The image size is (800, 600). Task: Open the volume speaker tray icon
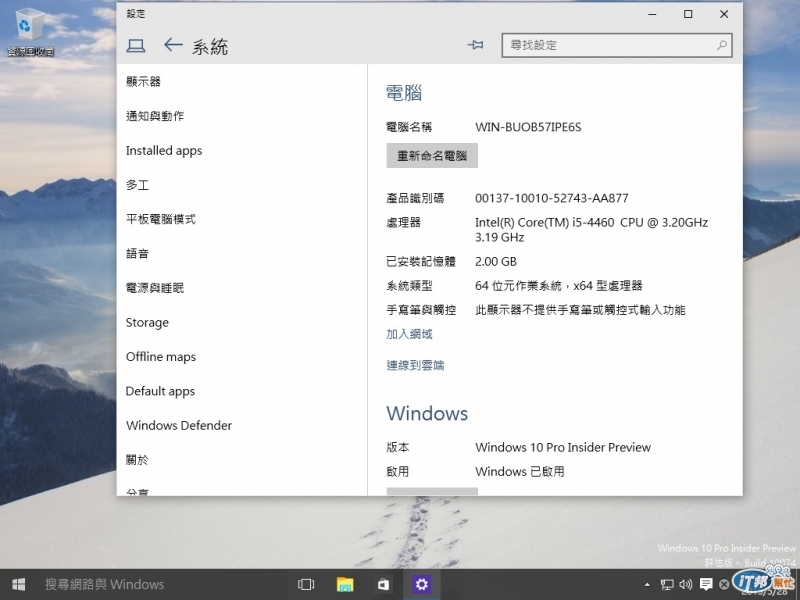click(686, 585)
